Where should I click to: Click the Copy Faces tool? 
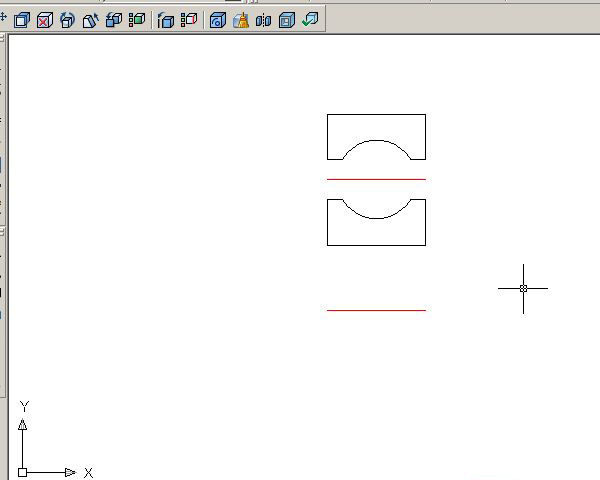pos(113,19)
